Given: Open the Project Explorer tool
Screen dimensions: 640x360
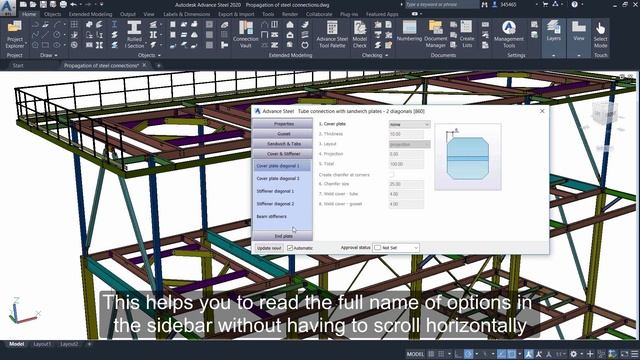Looking at the screenshot, I should [x=15, y=34].
